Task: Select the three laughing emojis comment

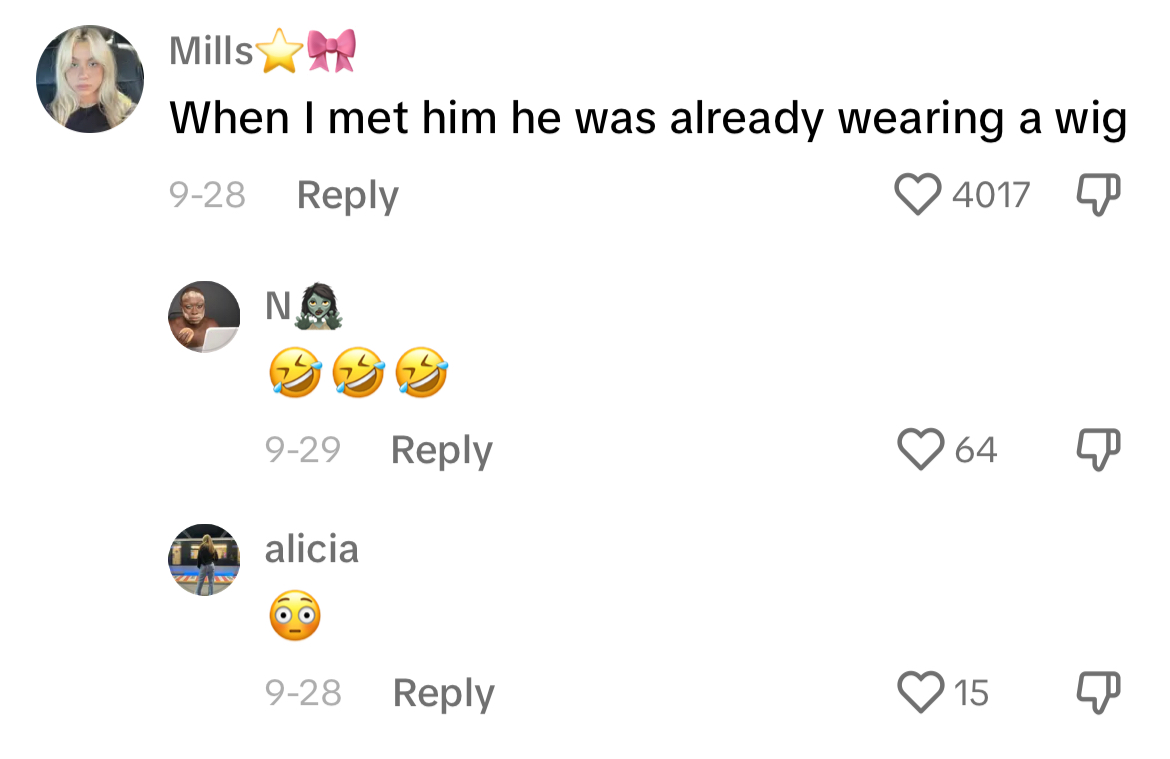Action: point(358,372)
